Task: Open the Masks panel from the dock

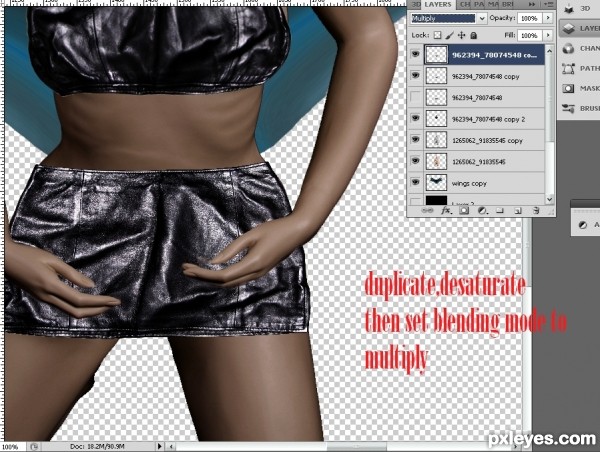Action: pyautogui.click(x=579, y=88)
